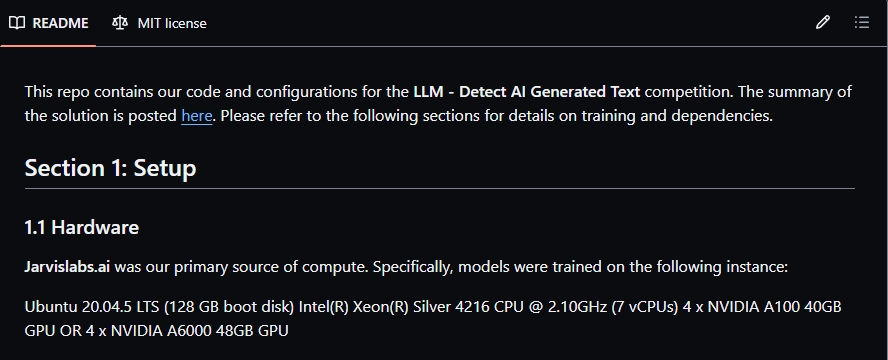The width and height of the screenshot is (888, 360).
Task: Switch to the README tab
Action: (x=49, y=23)
